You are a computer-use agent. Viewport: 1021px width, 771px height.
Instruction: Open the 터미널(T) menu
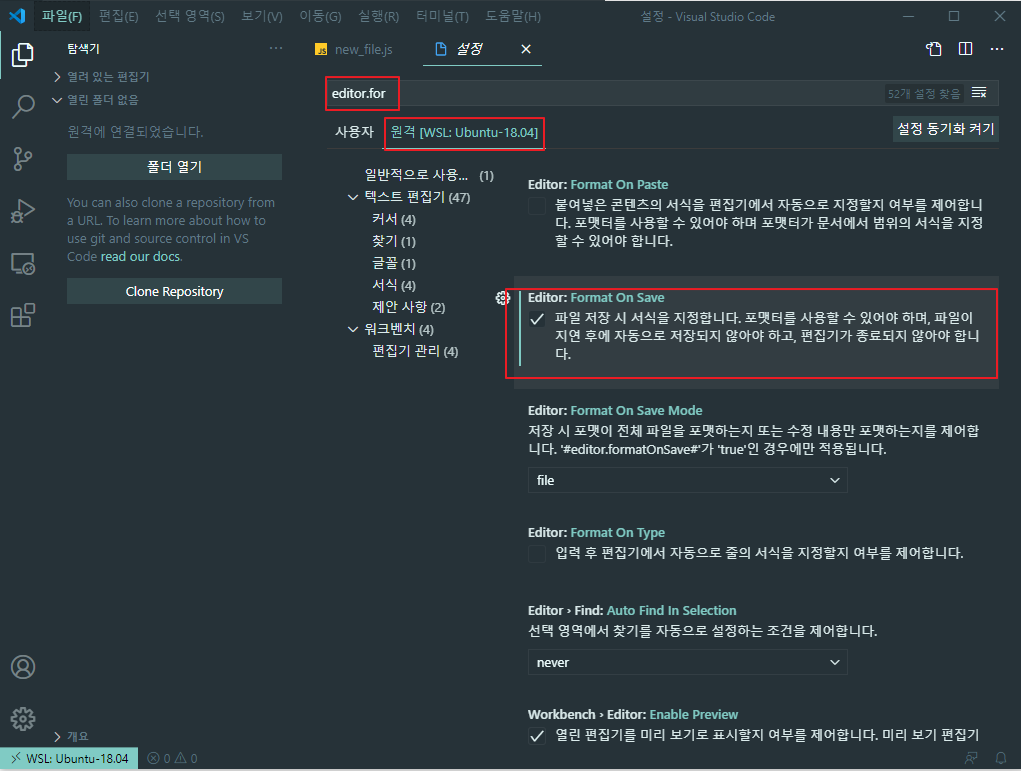[442, 16]
